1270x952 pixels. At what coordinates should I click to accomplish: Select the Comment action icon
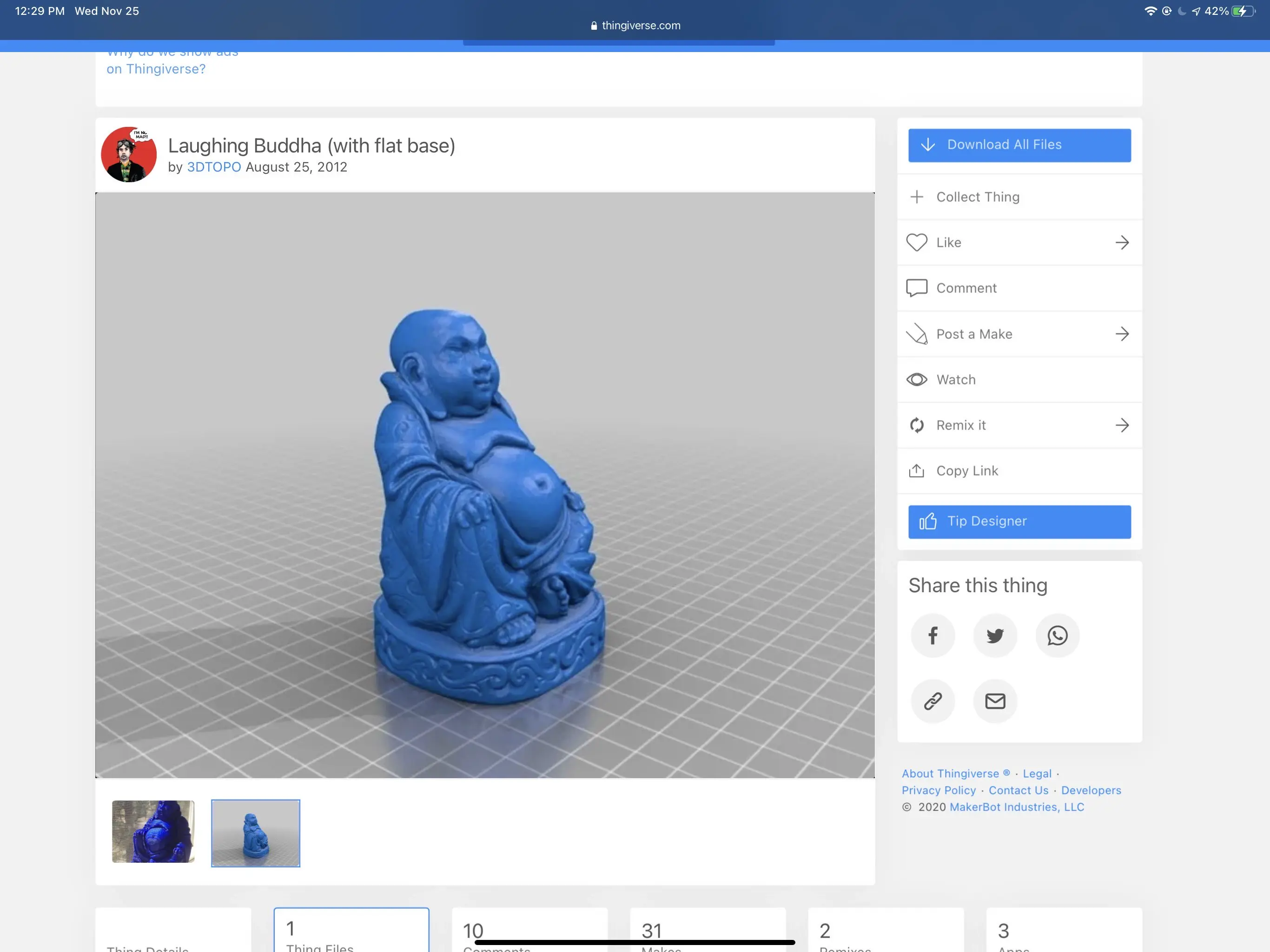point(917,288)
